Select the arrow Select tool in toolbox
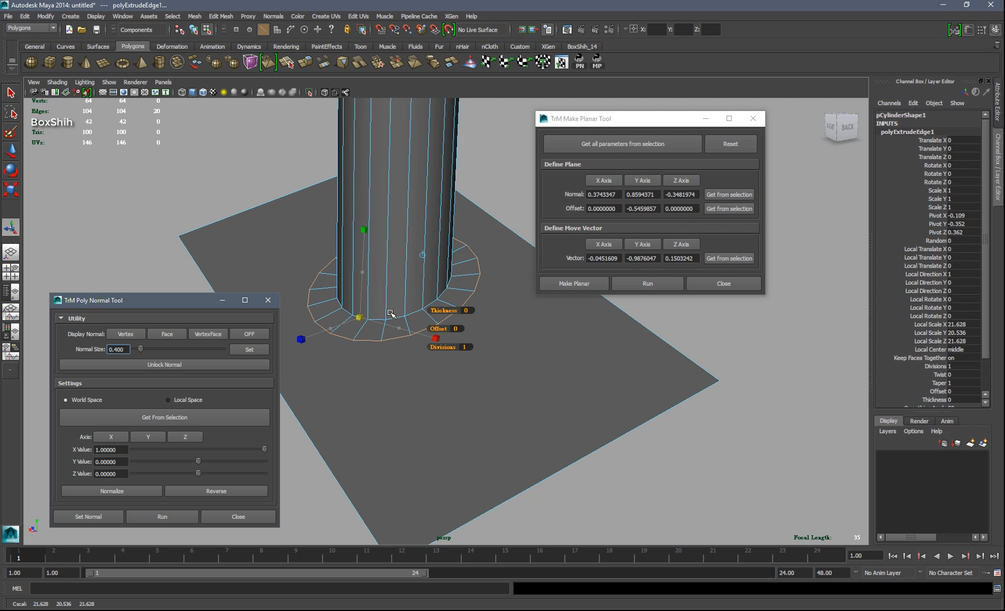Viewport: 1005px width, 611px height. (x=10, y=93)
